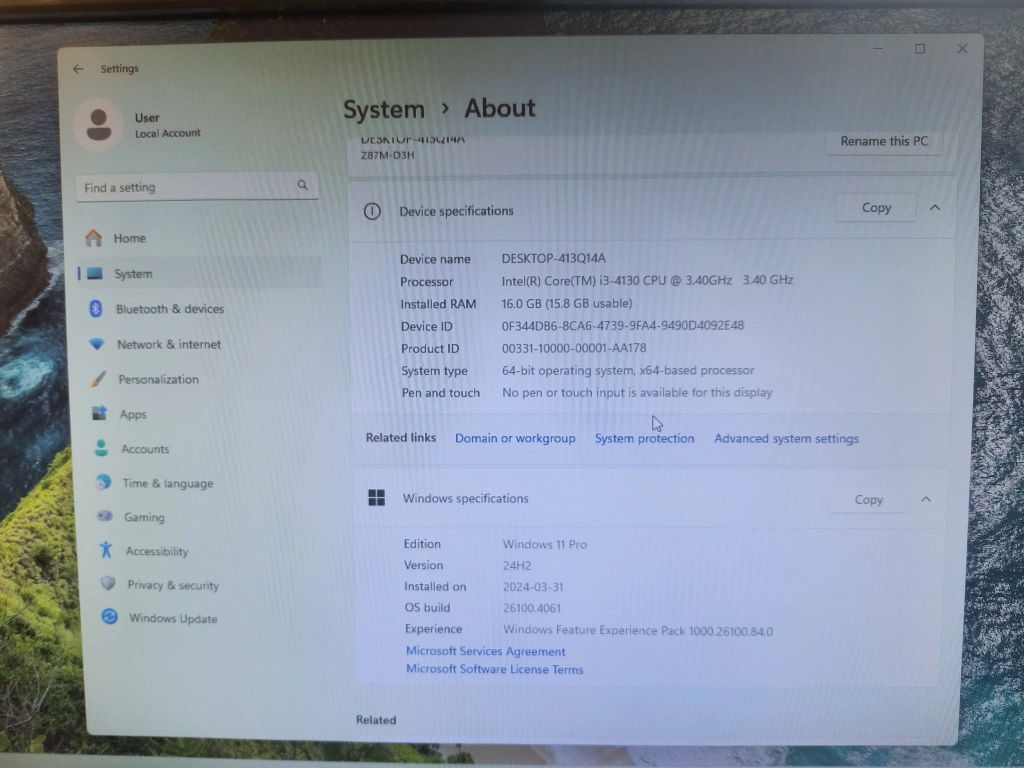Select Bluetooth & devices in sidebar
Screen dimensions: 1024x768
point(170,309)
